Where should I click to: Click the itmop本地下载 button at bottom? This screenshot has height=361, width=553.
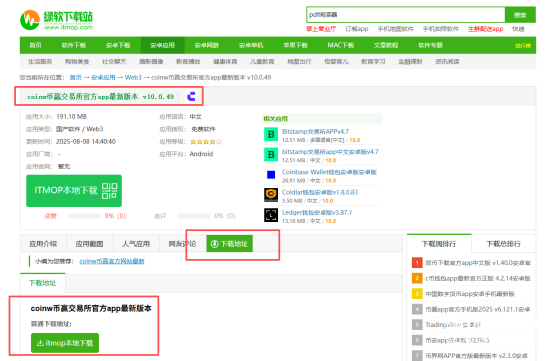point(65,343)
